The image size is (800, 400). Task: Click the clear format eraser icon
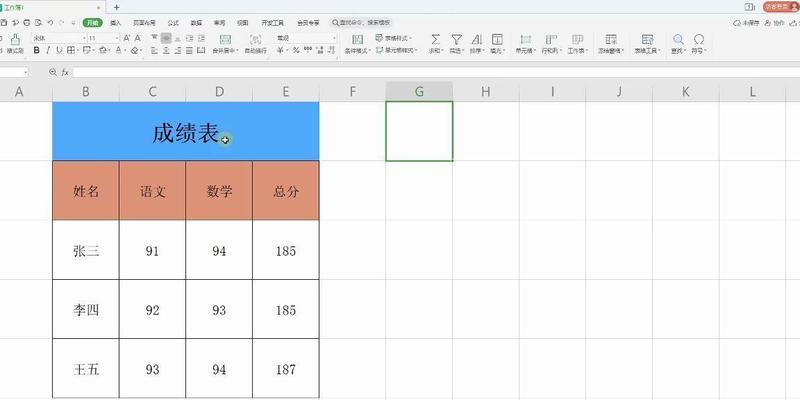[x=136, y=50]
